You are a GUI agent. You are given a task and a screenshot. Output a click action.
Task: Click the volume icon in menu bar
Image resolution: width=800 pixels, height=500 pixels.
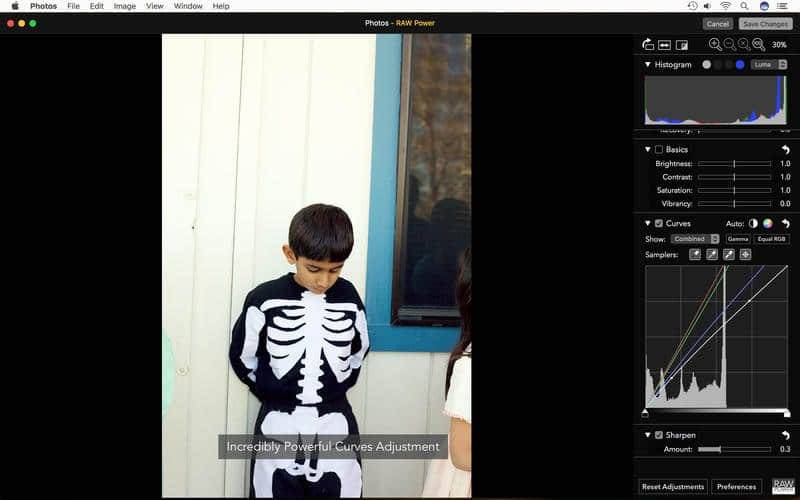tap(707, 6)
